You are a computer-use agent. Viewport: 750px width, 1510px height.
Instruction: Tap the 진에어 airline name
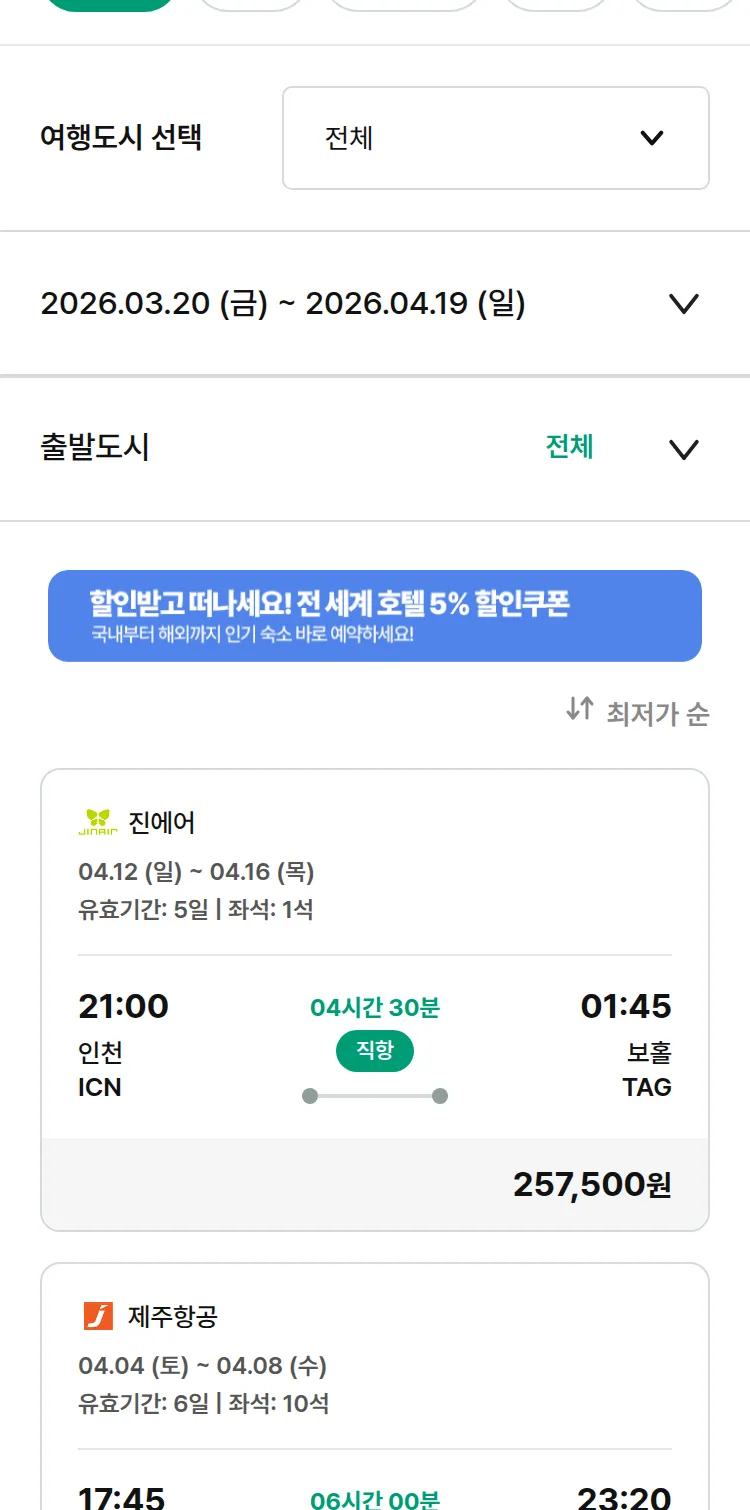[x=162, y=823]
